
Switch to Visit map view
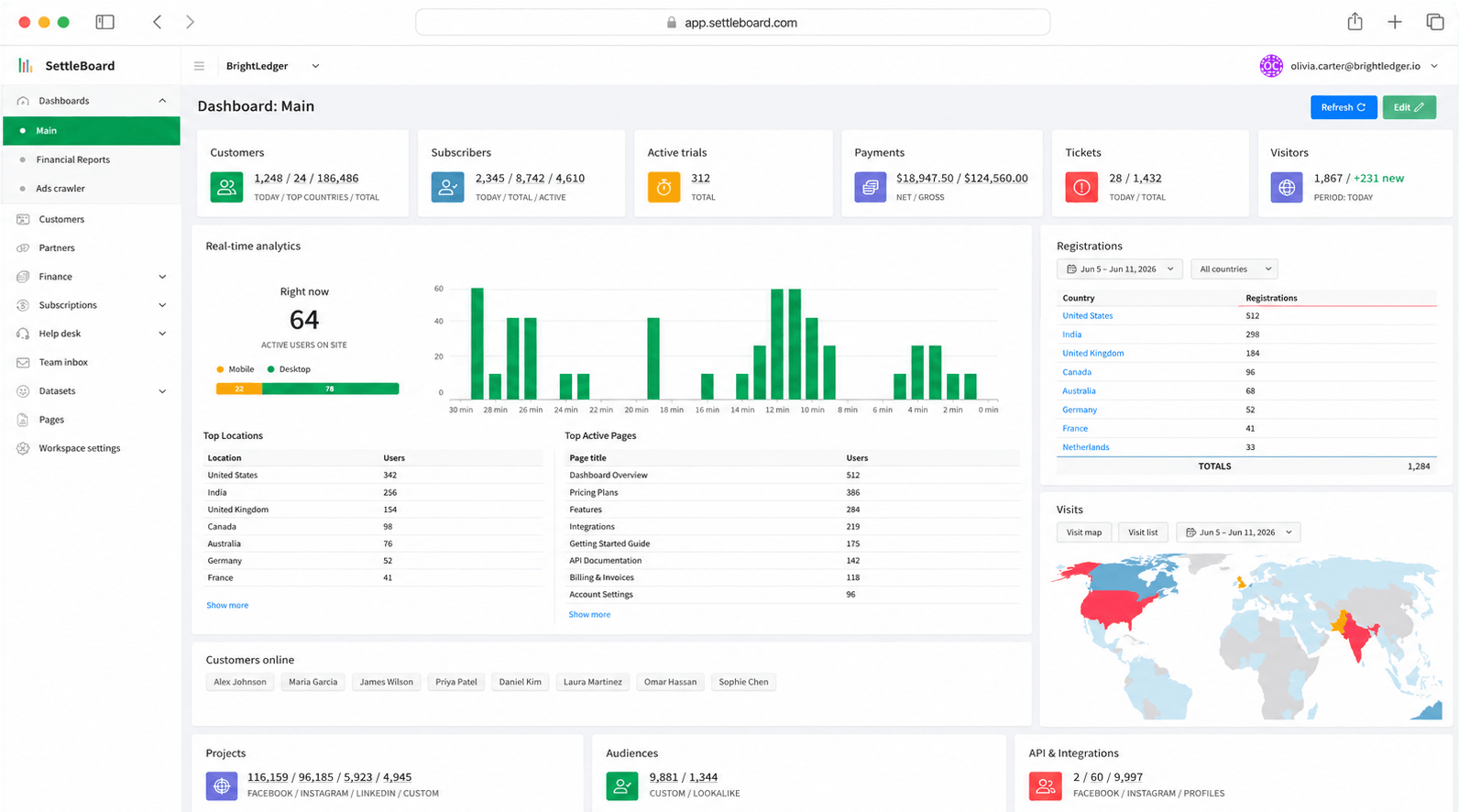pos(1084,532)
